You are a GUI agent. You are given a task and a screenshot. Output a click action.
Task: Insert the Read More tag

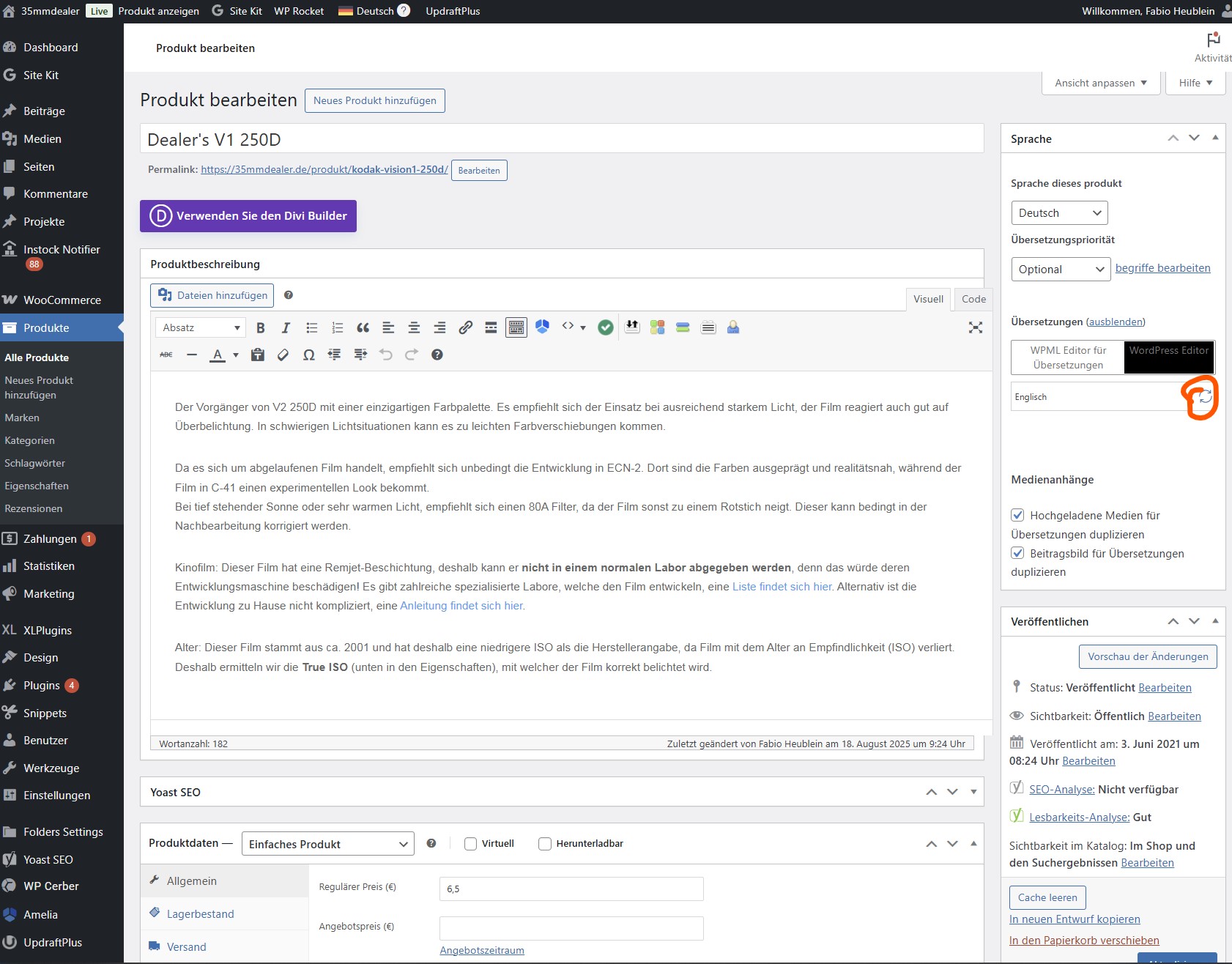pyautogui.click(x=491, y=327)
